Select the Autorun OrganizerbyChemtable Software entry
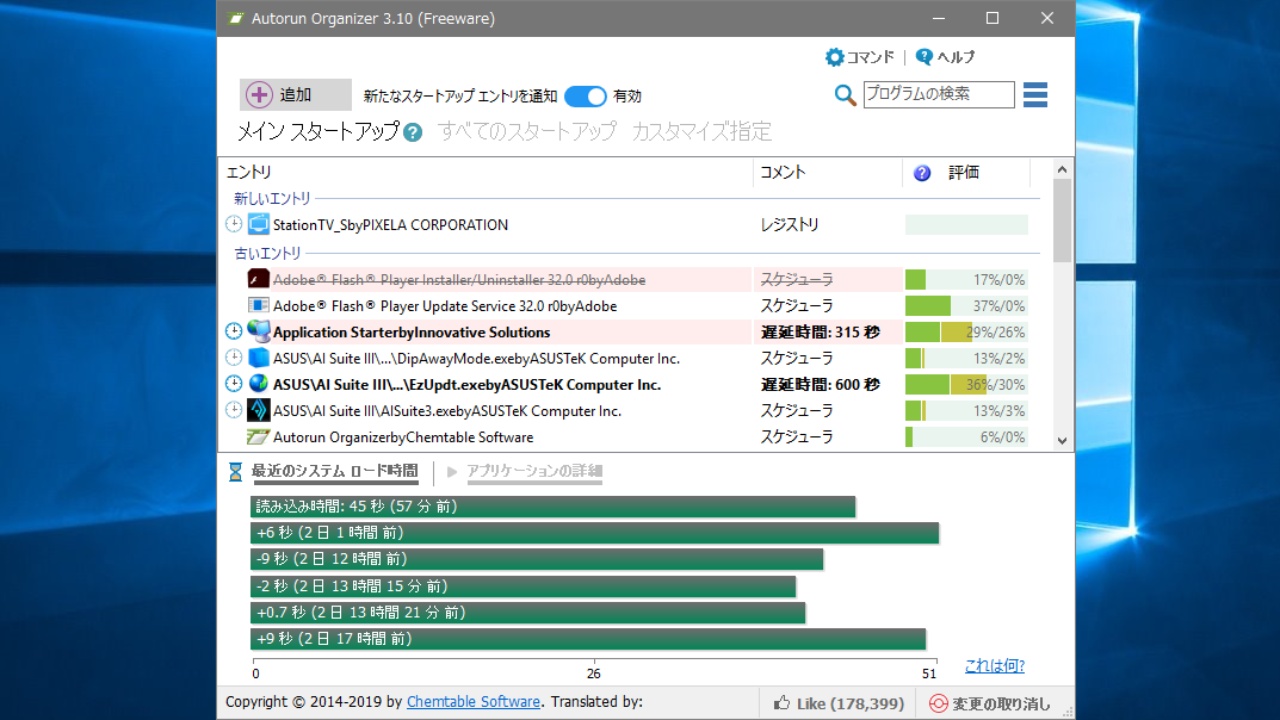The image size is (1280, 720). coord(403,437)
